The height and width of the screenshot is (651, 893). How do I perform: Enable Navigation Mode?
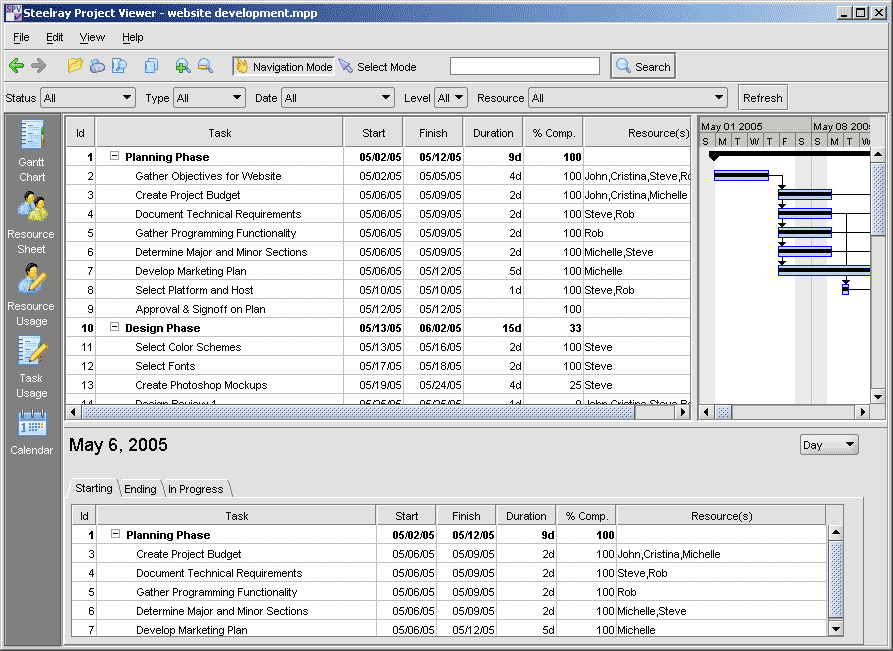(x=283, y=67)
